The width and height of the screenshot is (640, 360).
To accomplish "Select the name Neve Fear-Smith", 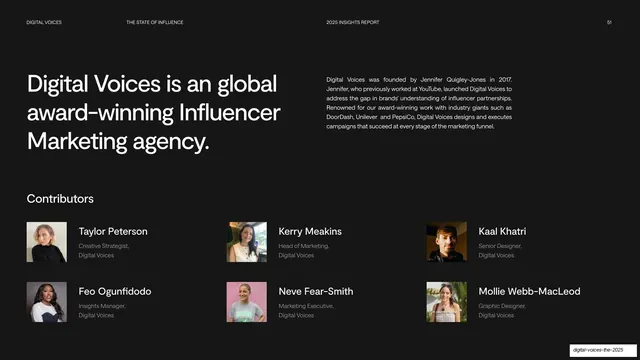I will click(x=316, y=291).
